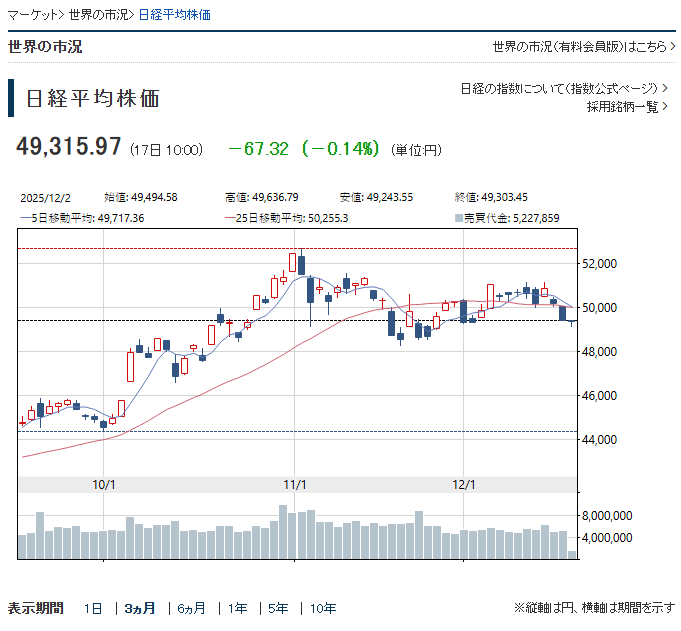Screen dimensions: 681x631
Task: Click the 25日移動平均 legend label
Action: [x=288, y=218]
